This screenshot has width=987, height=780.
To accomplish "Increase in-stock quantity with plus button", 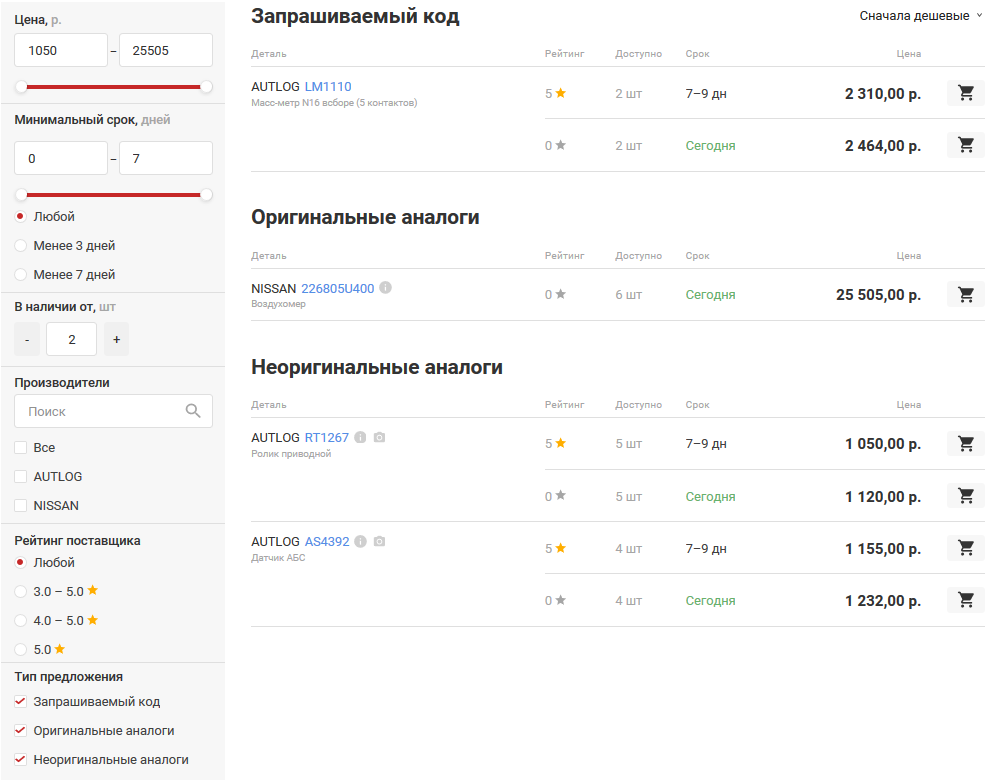I will (116, 340).
